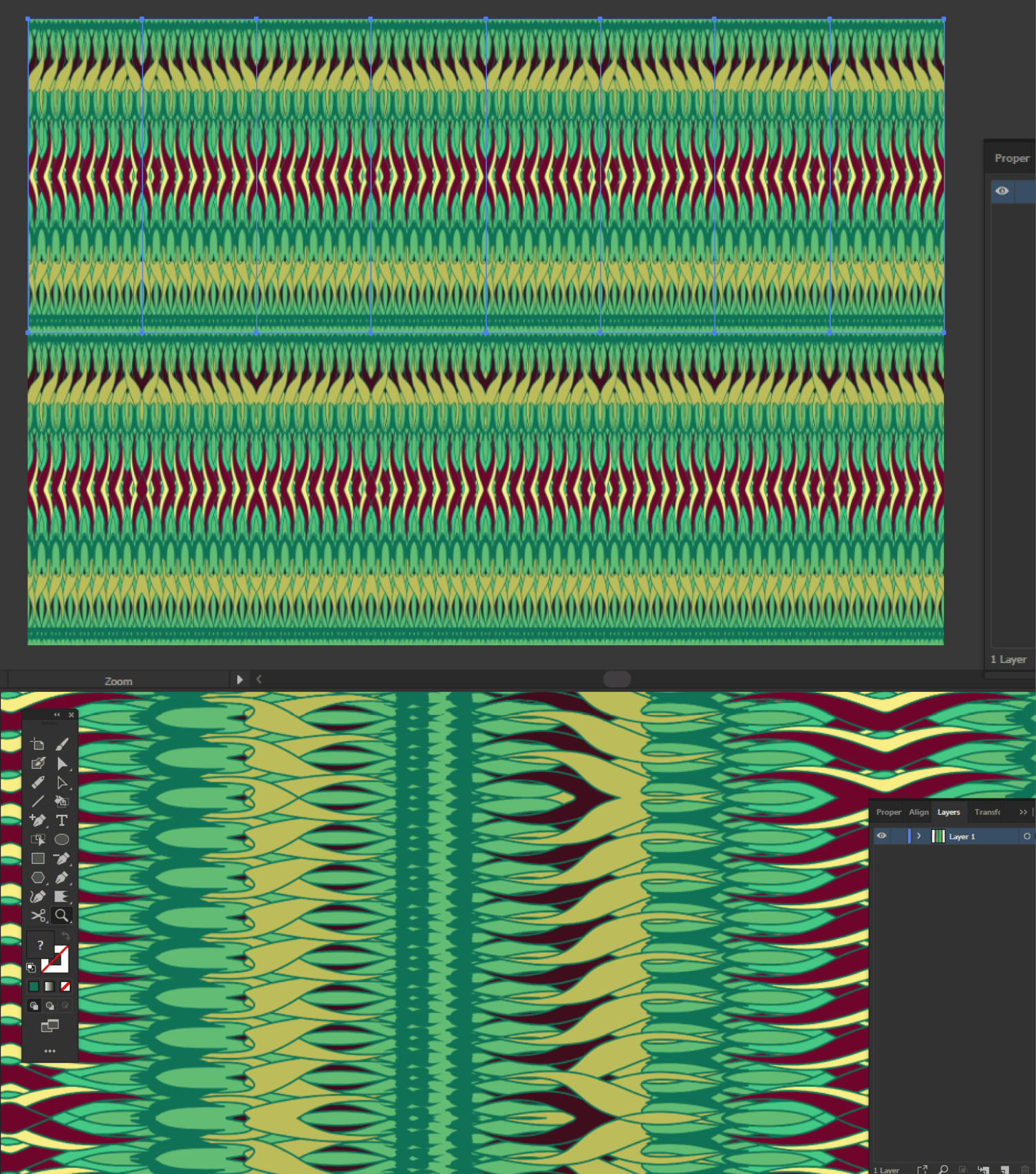Click the Fill color box
Viewport: 1036px width, 1174px height.
tap(40, 945)
